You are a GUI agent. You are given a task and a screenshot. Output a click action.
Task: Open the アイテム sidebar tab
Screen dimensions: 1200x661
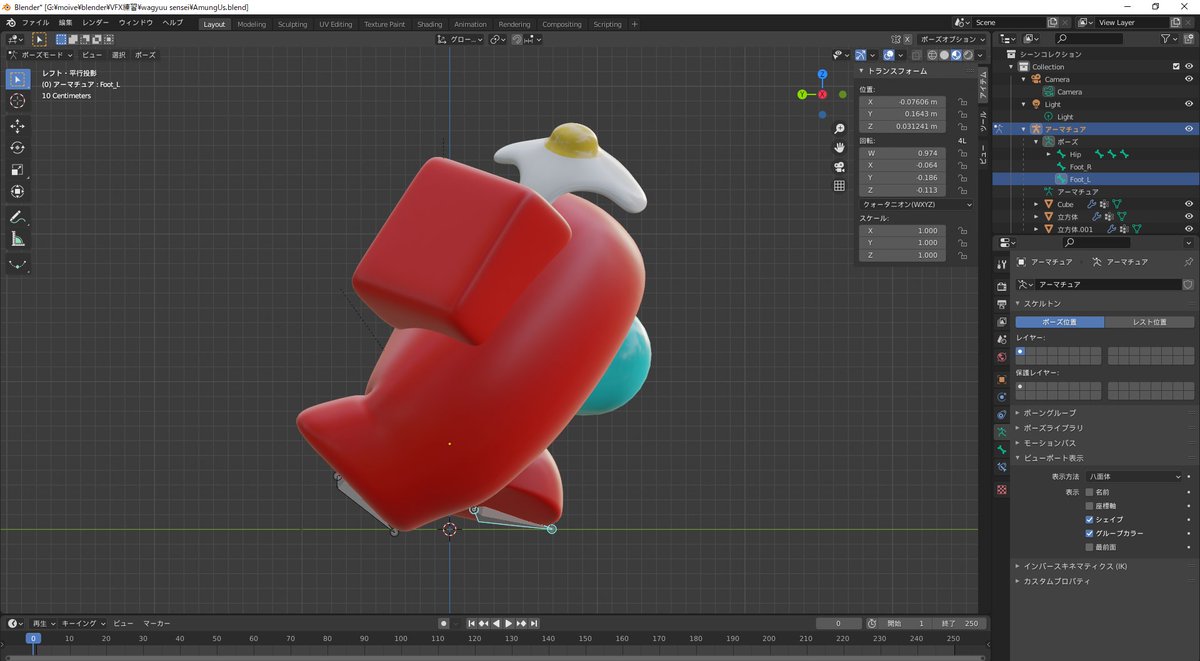983,84
